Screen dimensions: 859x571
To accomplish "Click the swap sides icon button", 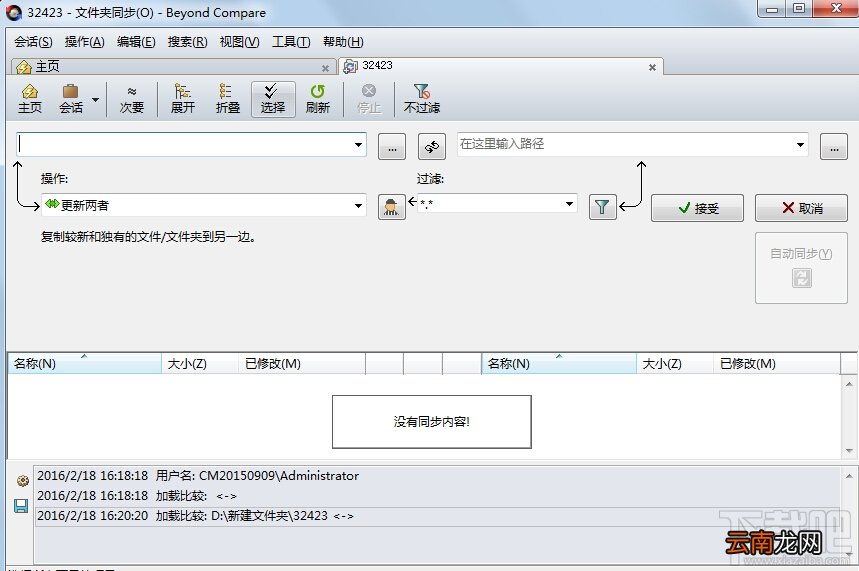I will pyautogui.click(x=432, y=146).
